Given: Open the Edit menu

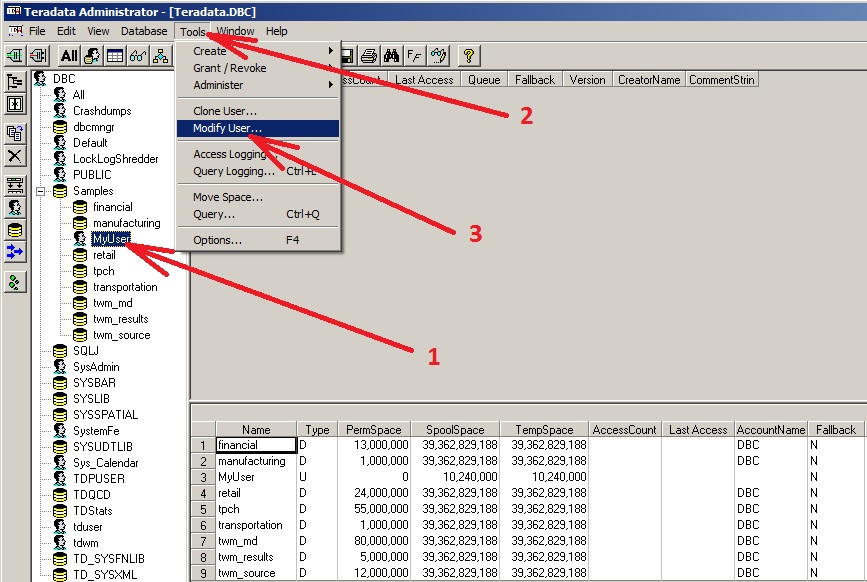Looking at the screenshot, I should [66, 31].
